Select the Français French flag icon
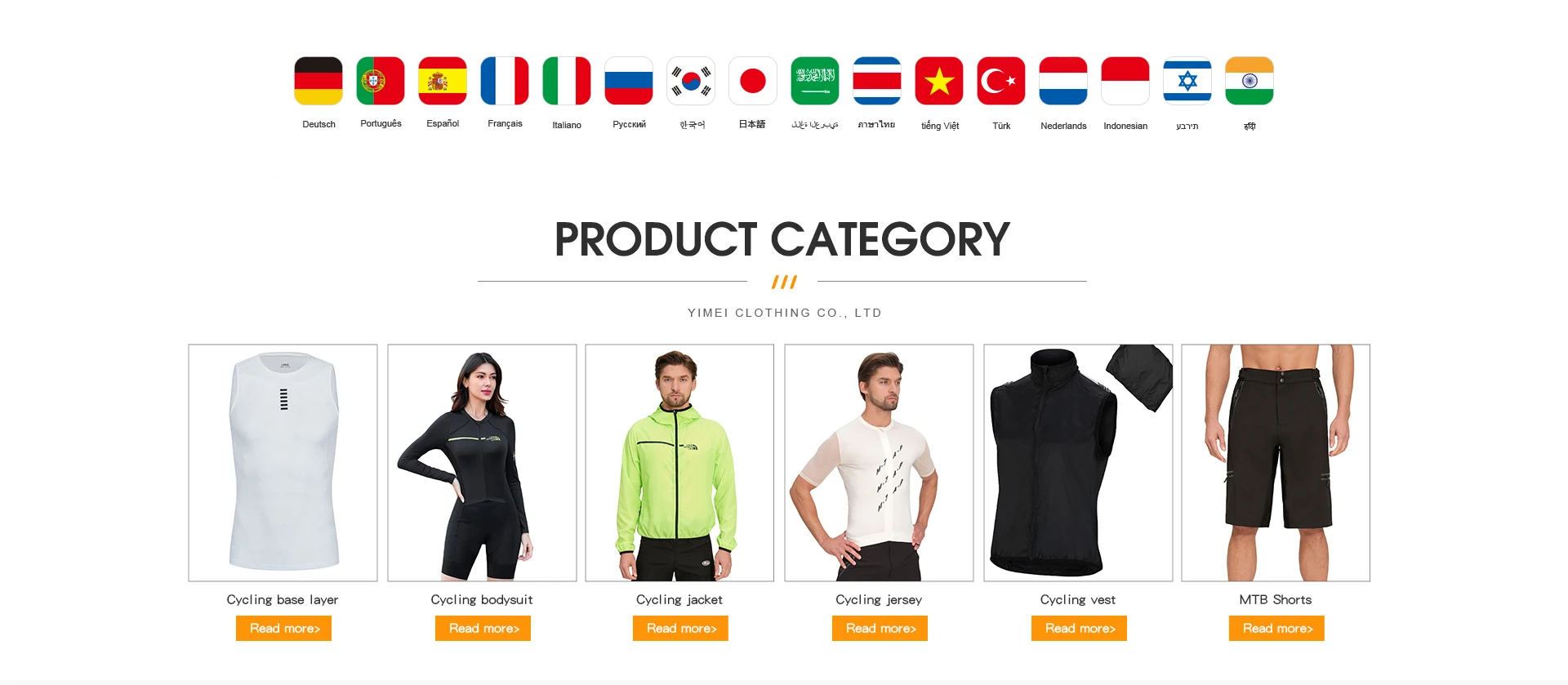Viewport: 1568px width, 685px height. 505,81
